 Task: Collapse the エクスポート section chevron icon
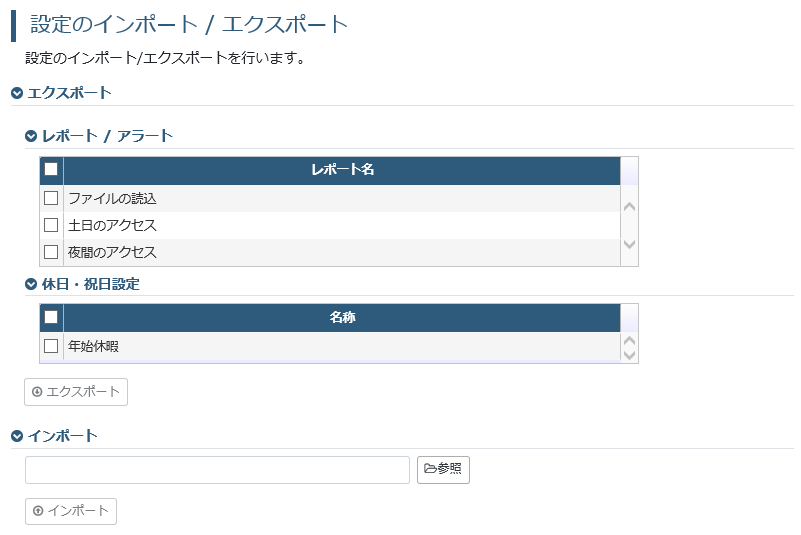[17, 93]
